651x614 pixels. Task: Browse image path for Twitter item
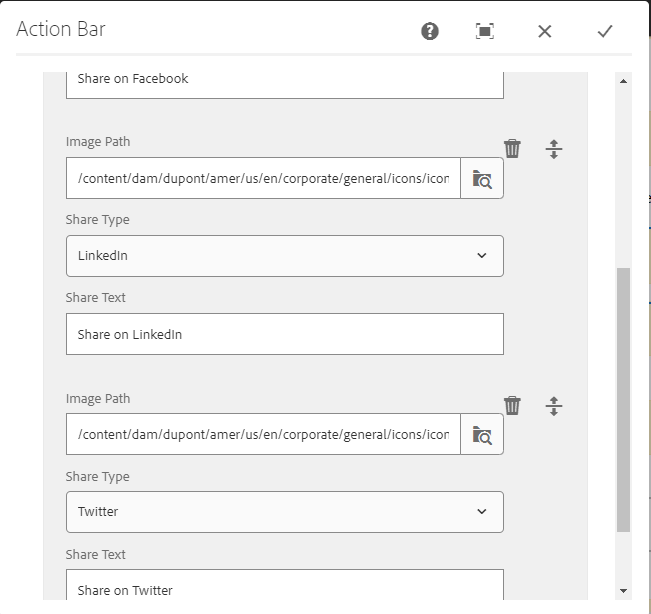[x=482, y=435]
